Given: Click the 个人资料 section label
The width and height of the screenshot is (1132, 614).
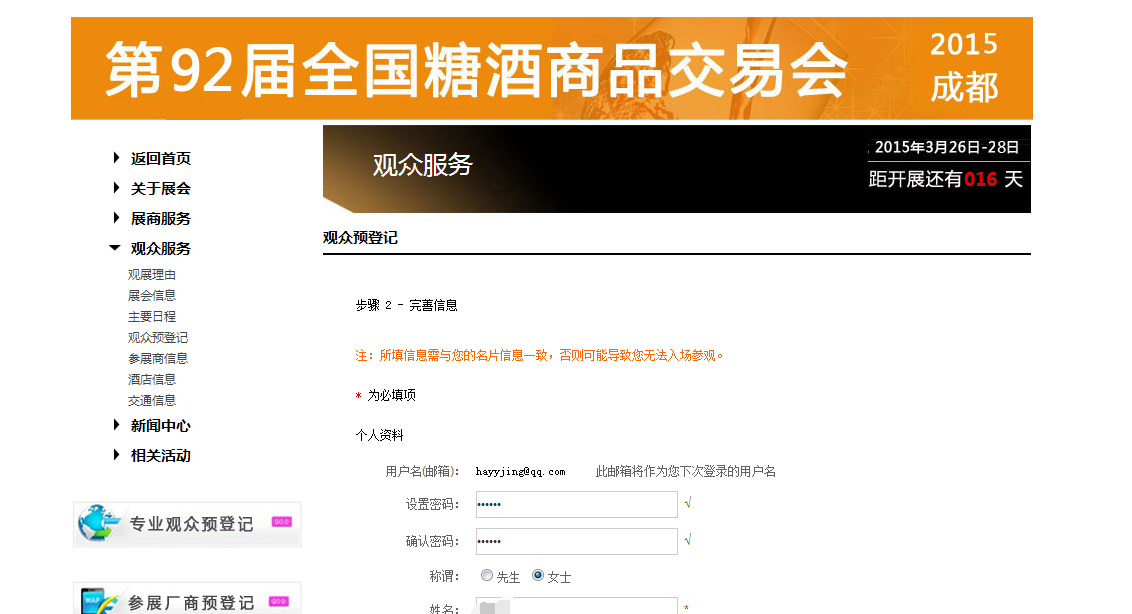Looking at the screenshot, I should click(x=379, y=435).
